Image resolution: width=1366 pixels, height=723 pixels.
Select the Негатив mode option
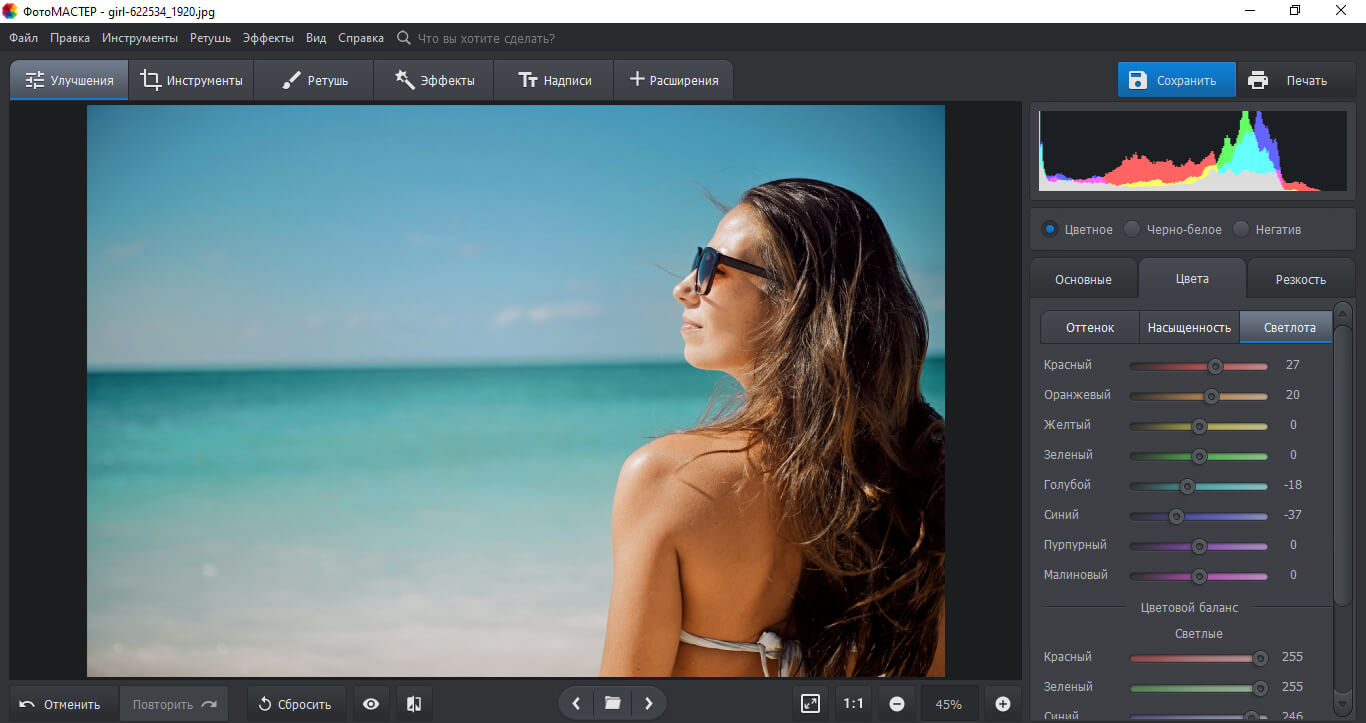1241,229
